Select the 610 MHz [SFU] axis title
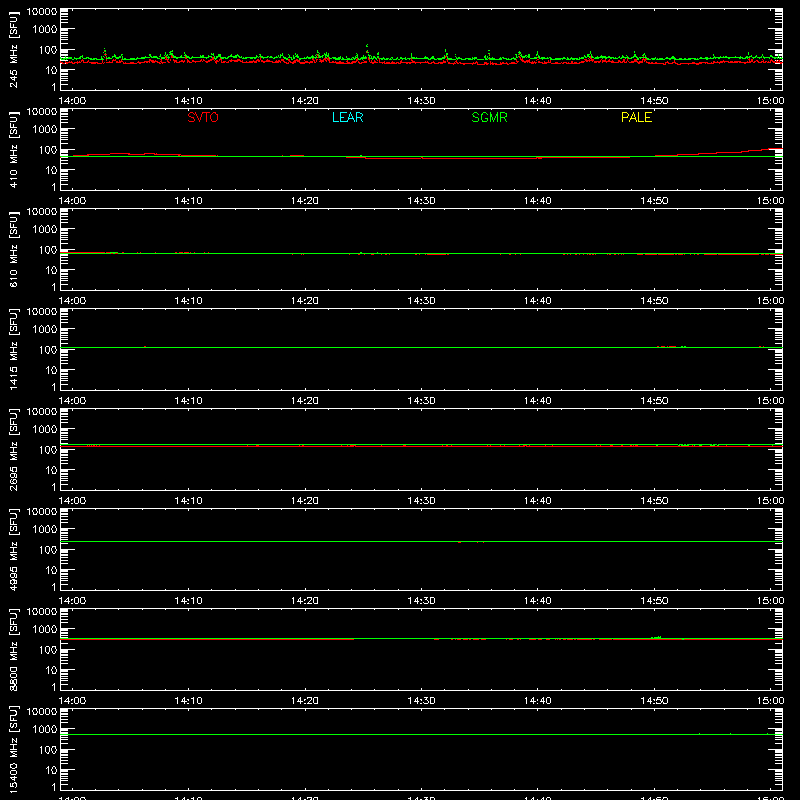The width and height of the screenshot is (800, 800). [14, 250]
